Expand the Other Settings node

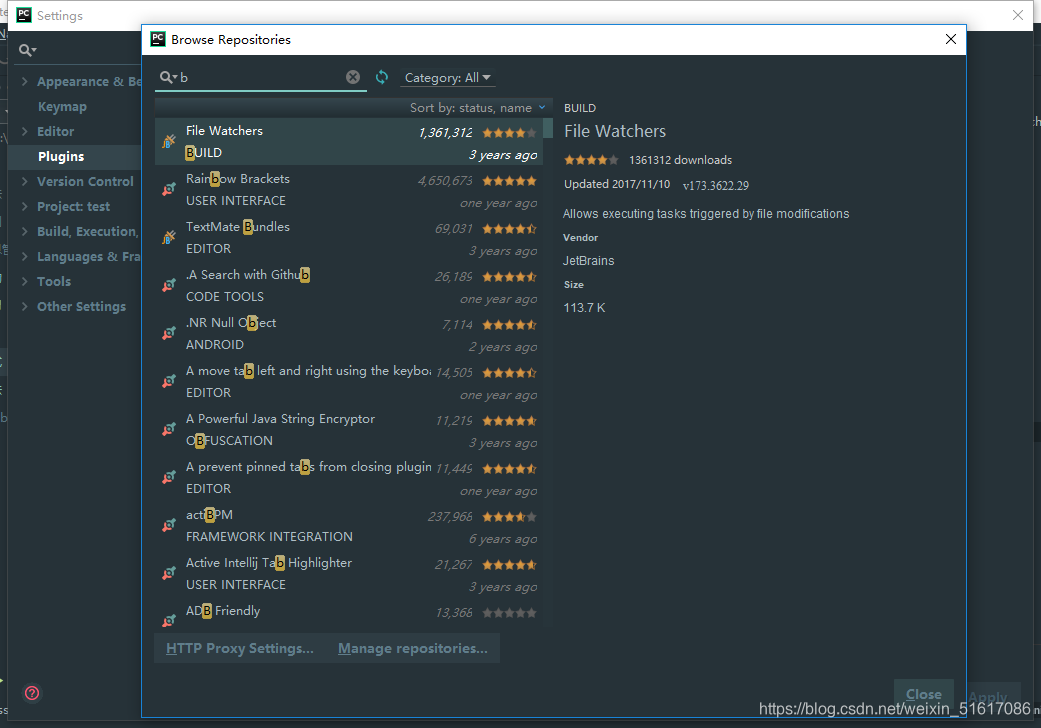coord(25,306)
